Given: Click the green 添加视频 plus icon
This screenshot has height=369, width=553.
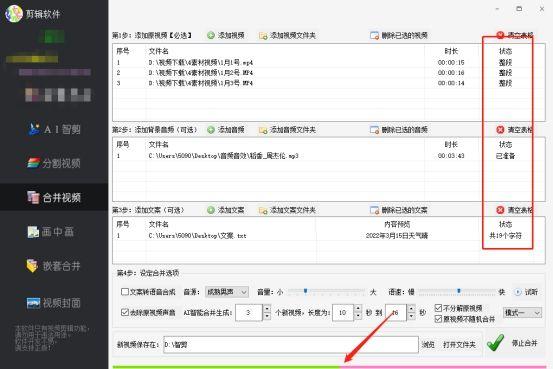Looking at the screenshot, I should coord(211,35).
